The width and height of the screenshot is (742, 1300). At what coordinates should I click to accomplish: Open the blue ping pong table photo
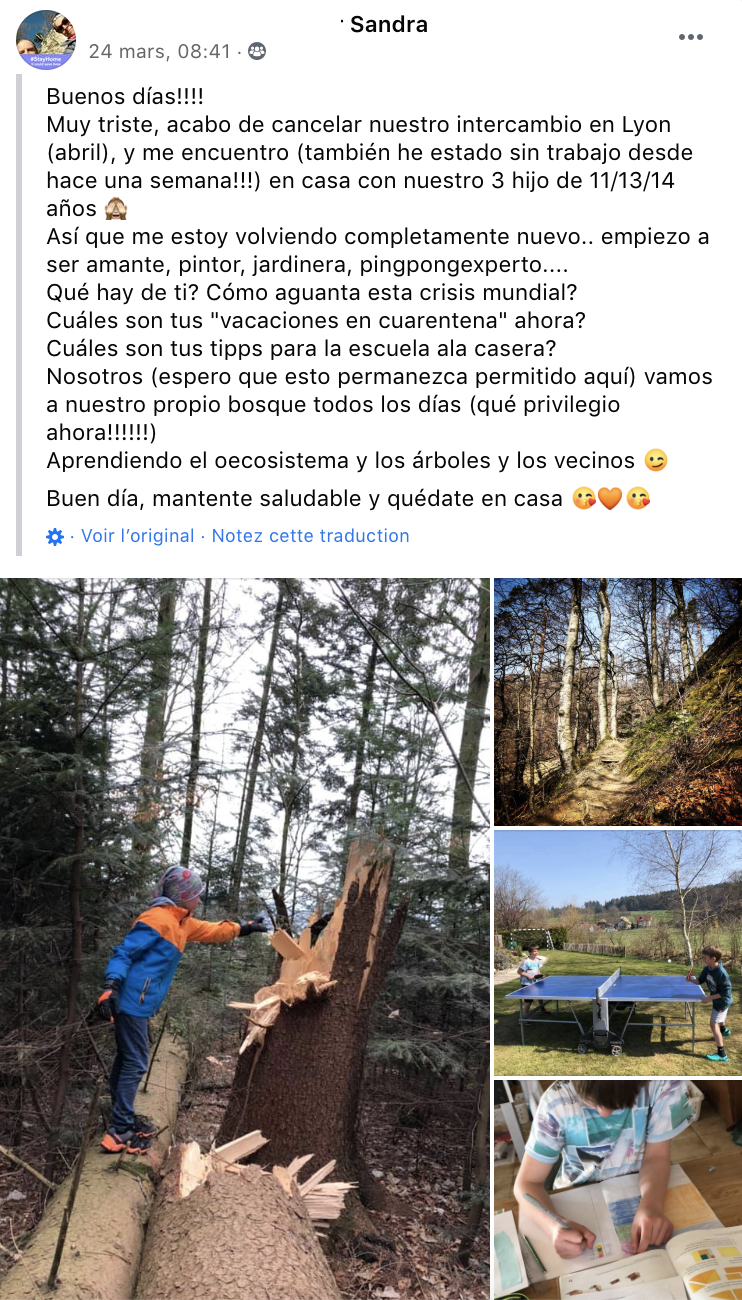618,953
